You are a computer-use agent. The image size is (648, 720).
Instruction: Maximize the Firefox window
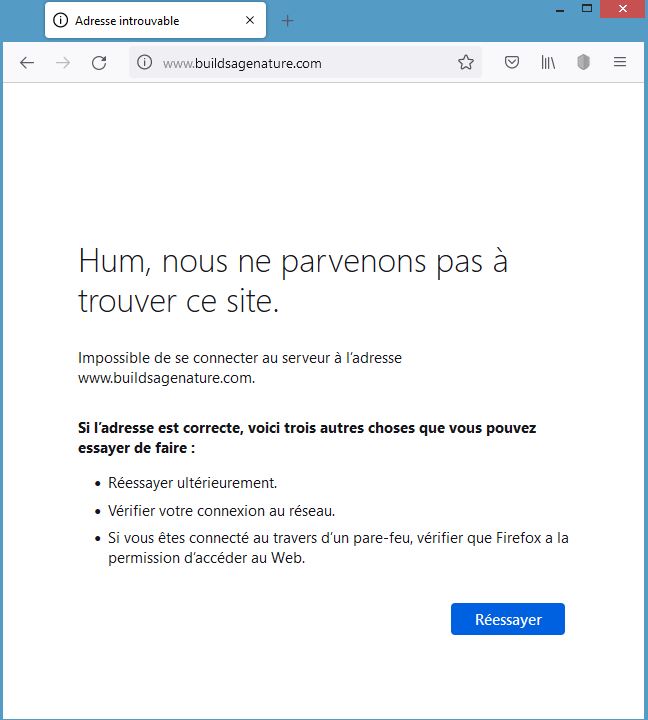coord(587,8)
